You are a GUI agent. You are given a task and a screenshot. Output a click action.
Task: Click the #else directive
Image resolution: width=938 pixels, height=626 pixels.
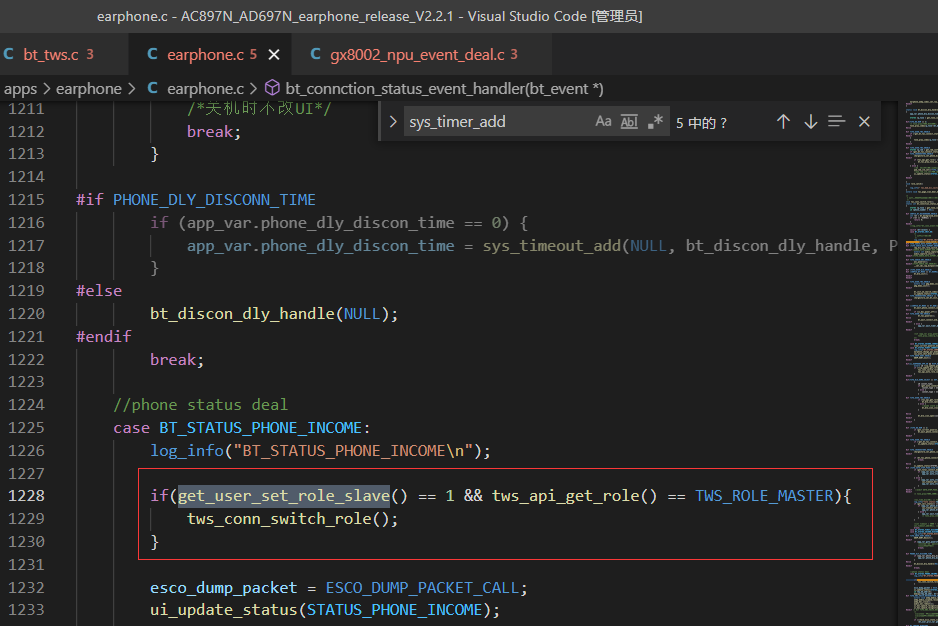coord(99,291)
